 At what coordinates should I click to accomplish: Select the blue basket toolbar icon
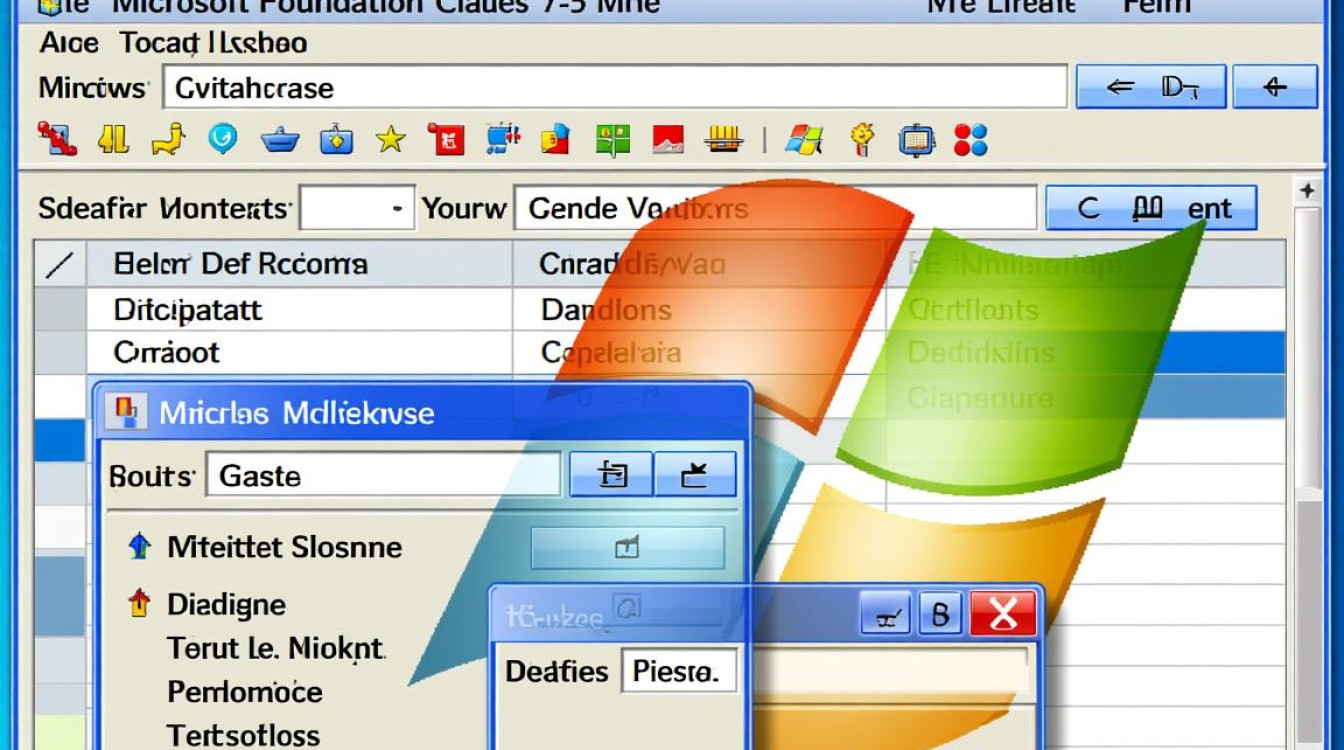coord(280,140)
